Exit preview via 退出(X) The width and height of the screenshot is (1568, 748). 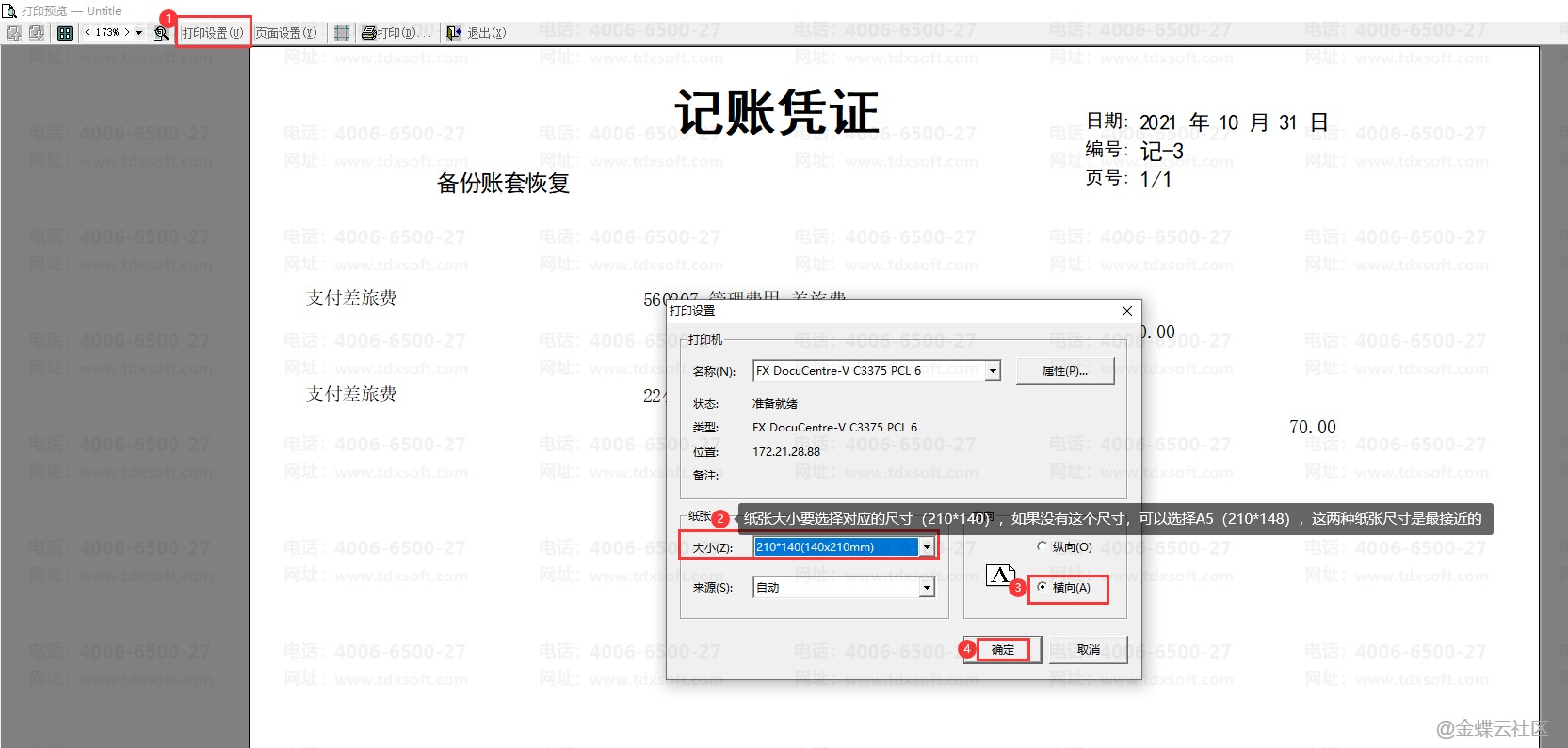tap(477, 33)
